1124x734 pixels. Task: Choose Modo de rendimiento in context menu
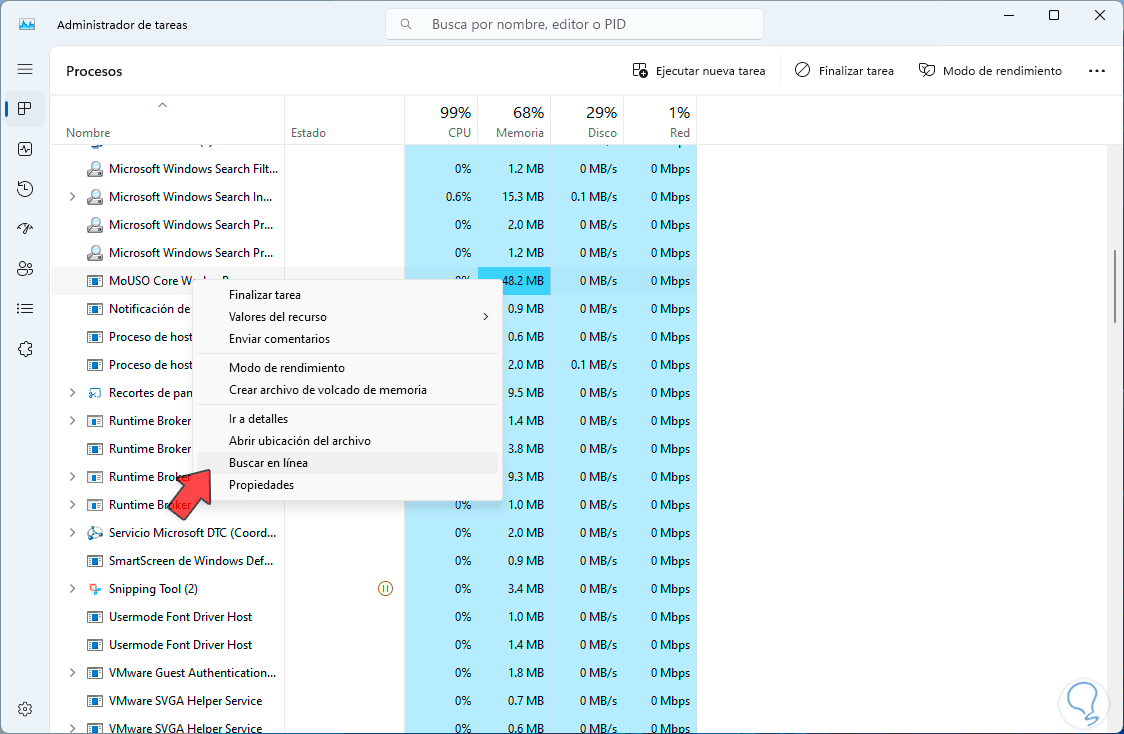[347, 368]
